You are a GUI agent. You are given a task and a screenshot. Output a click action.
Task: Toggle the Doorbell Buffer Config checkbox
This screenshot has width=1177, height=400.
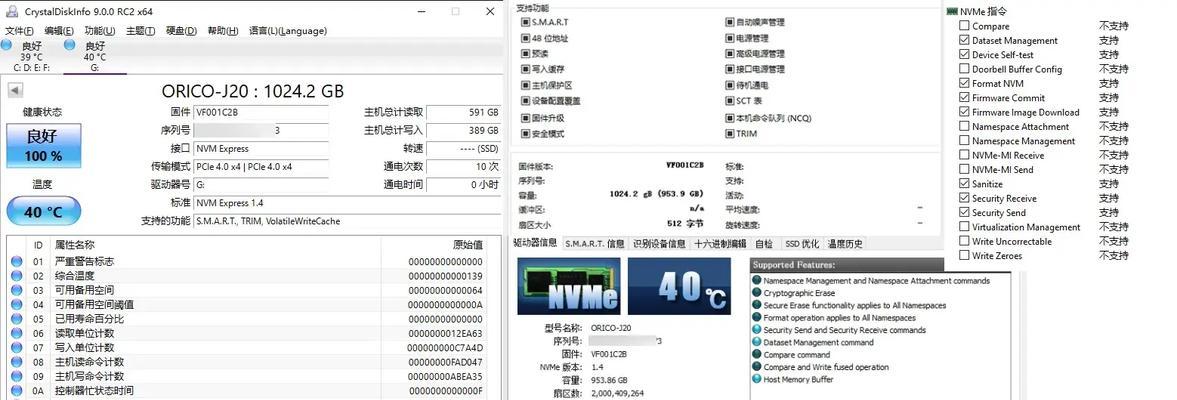(964, 69)
